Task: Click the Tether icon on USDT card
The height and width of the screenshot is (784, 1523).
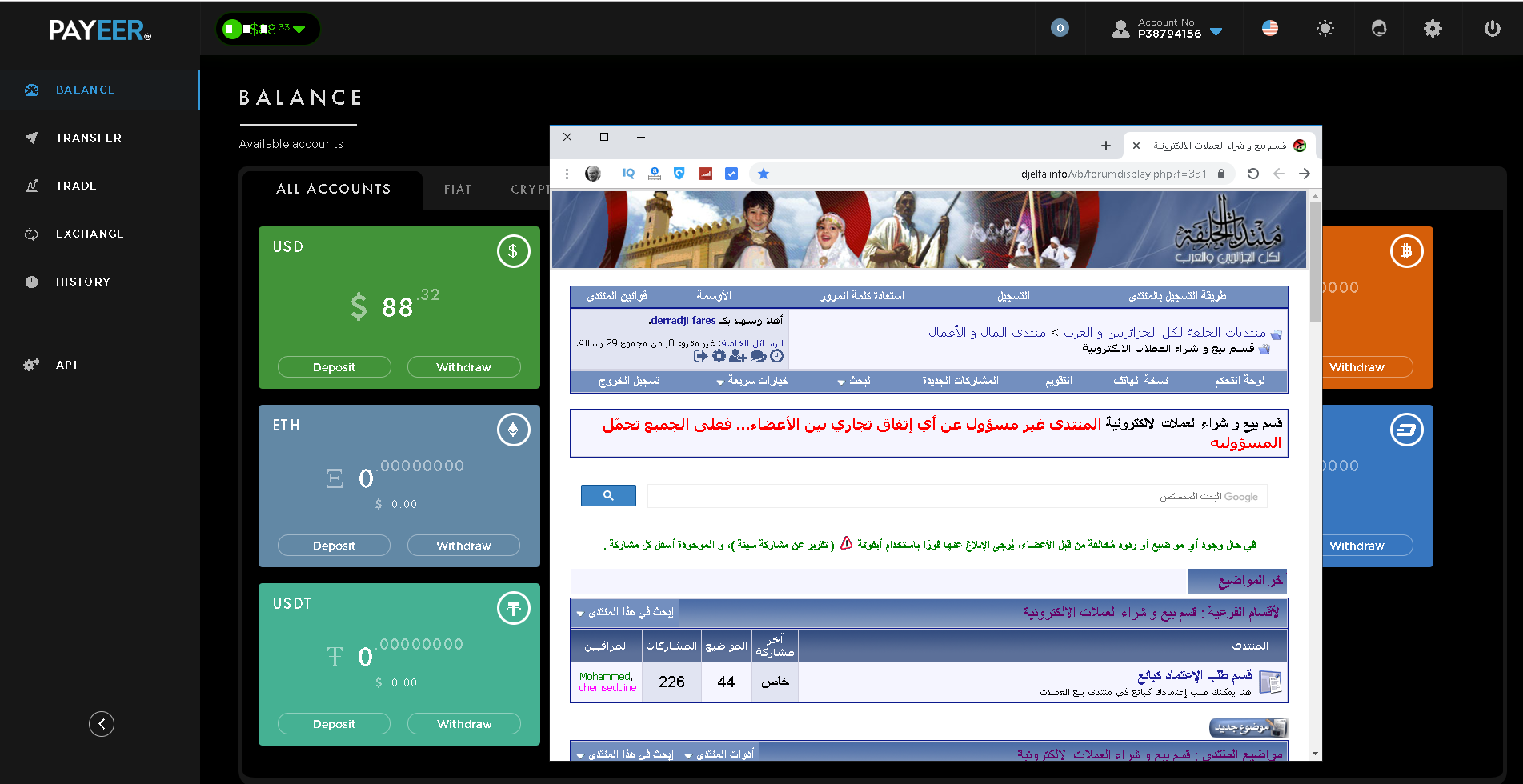Action: click(x=514, y=608)
